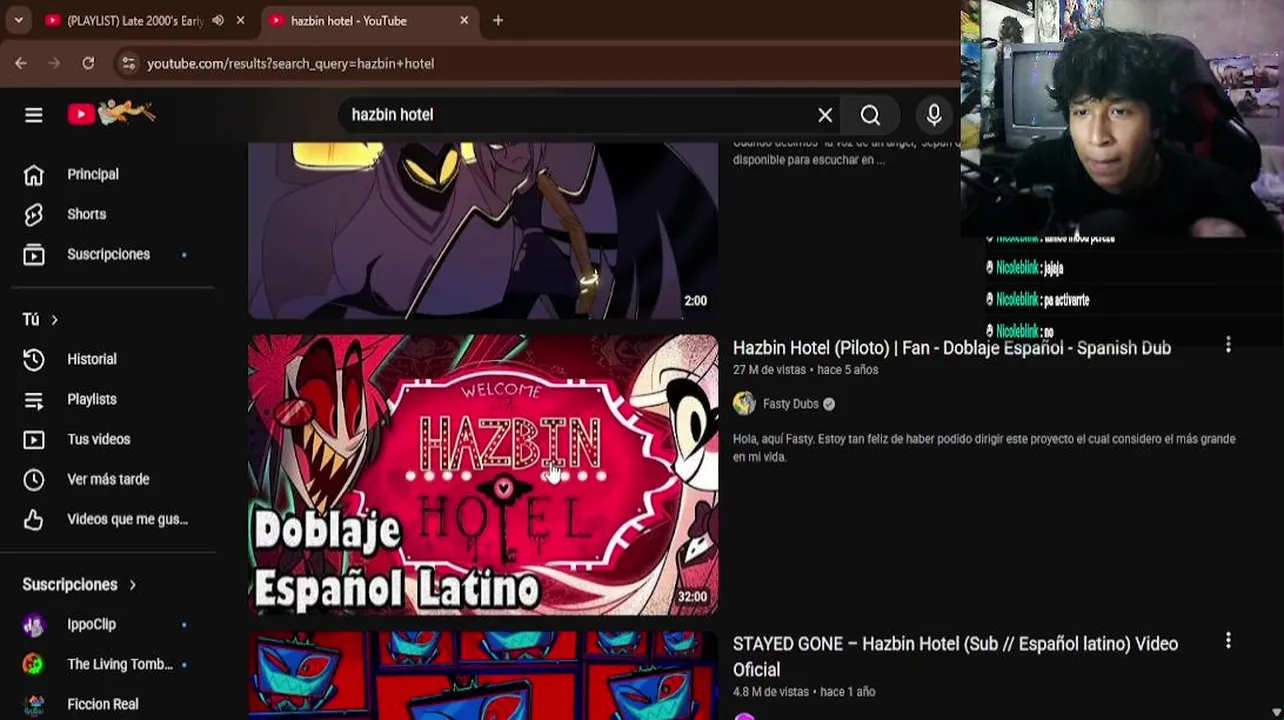Click the Doblaje Español Latino thumbnail
Viewport: 1284px width, 720px height.
pos(483,475)
